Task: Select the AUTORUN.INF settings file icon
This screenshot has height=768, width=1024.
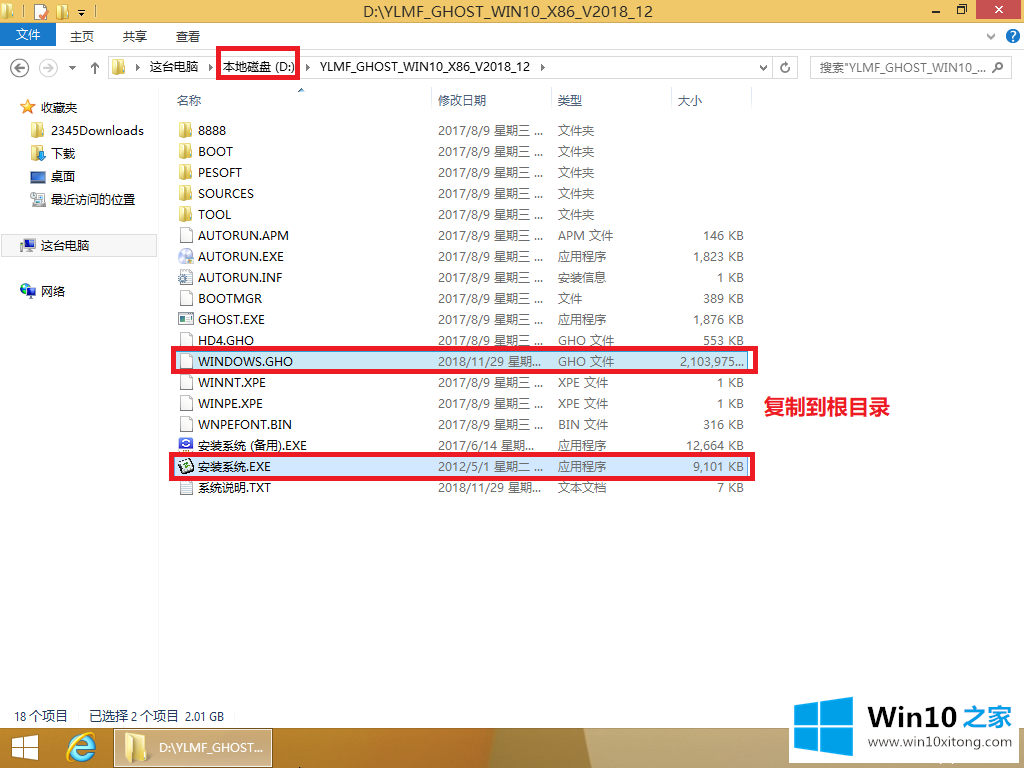Action: [x=185, y=277]
